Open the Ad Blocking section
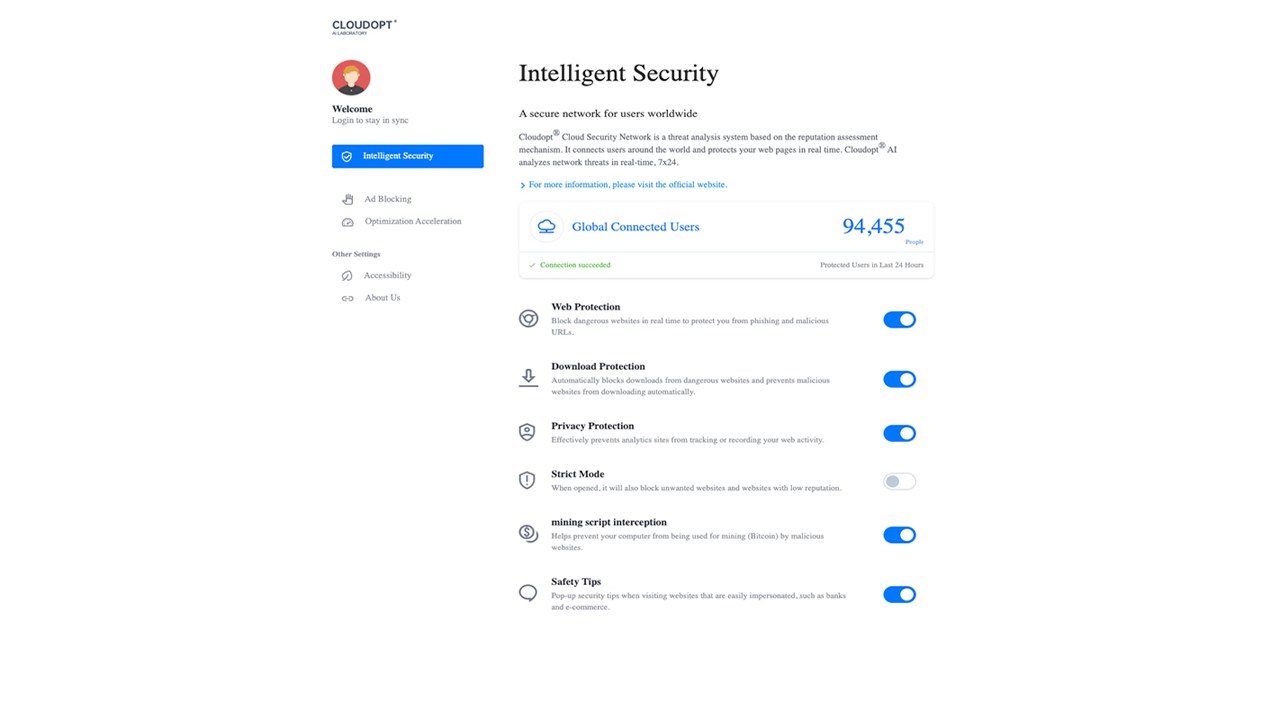This screenshot has height=720, width=1280. click(387, 199)
